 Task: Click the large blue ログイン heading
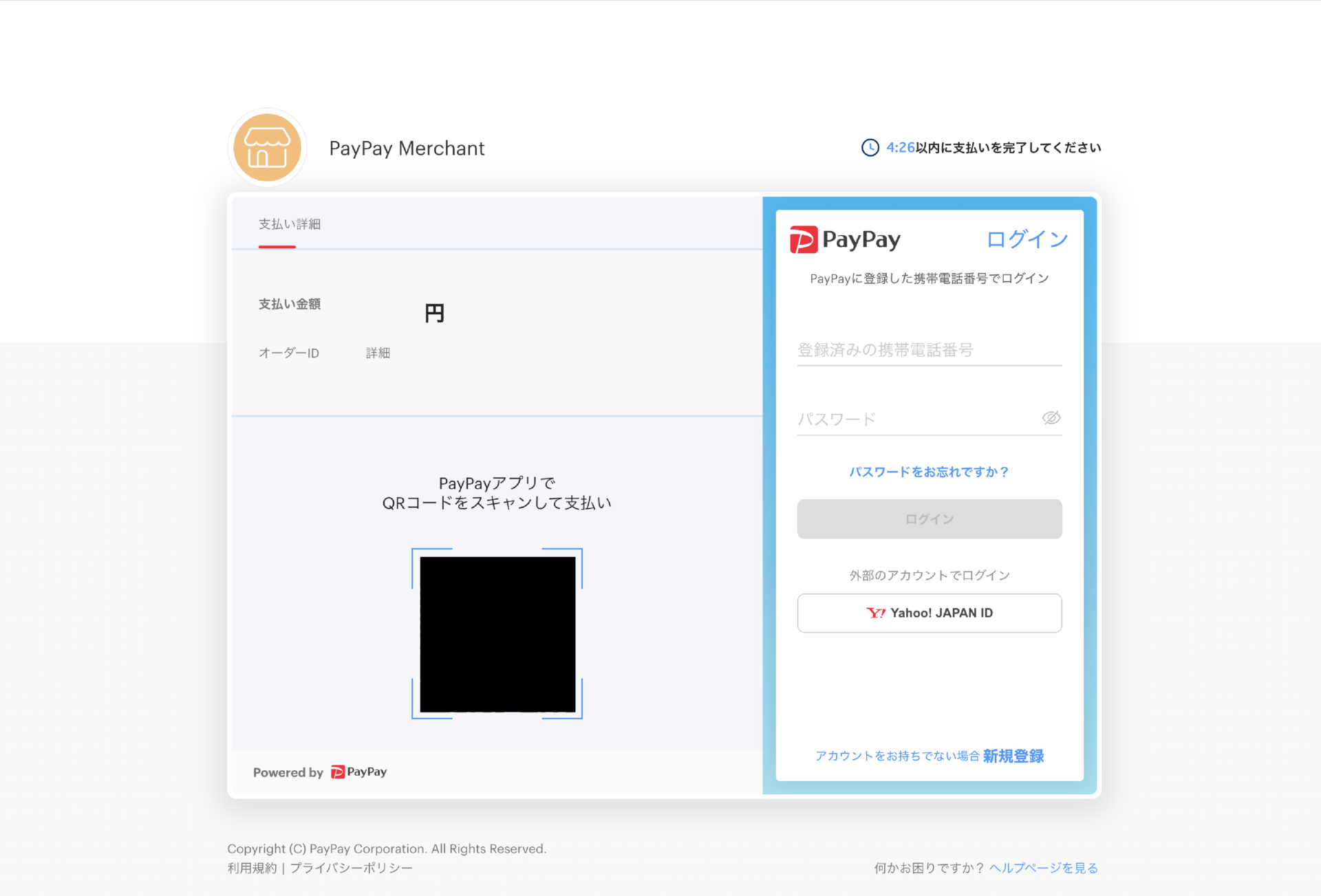[1027, 239]
